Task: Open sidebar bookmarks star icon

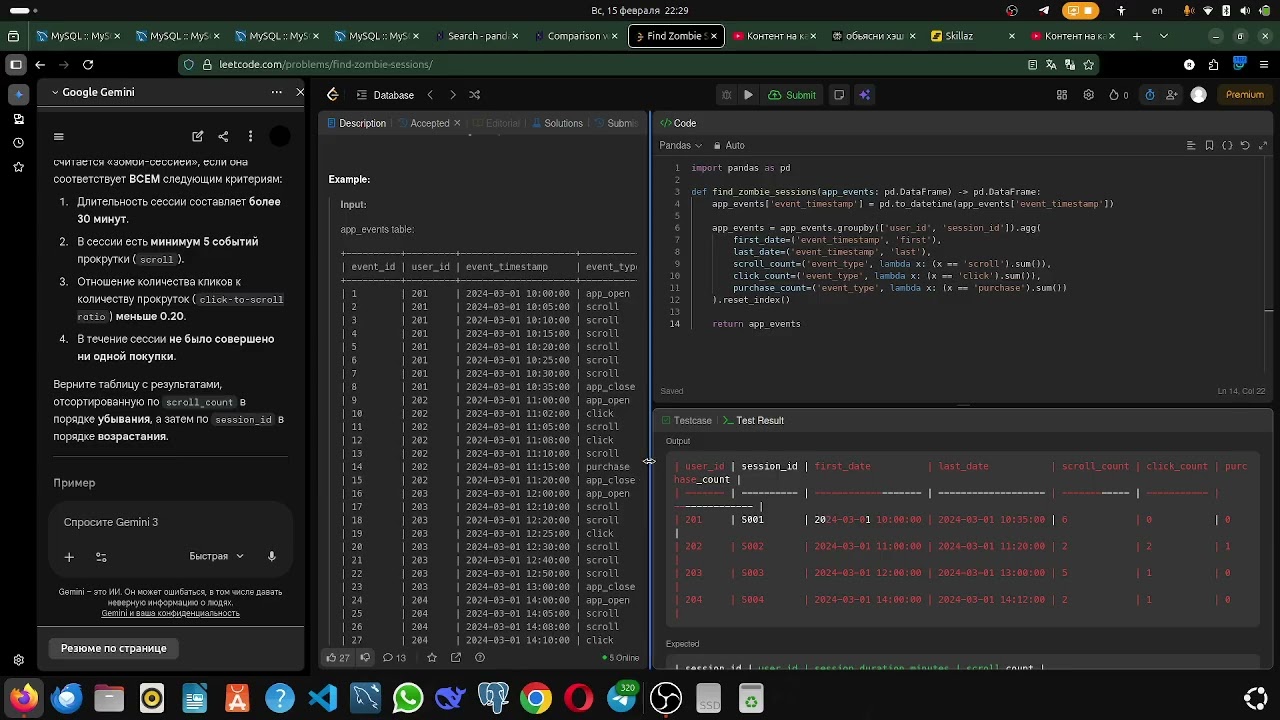Action: [18, 167]
